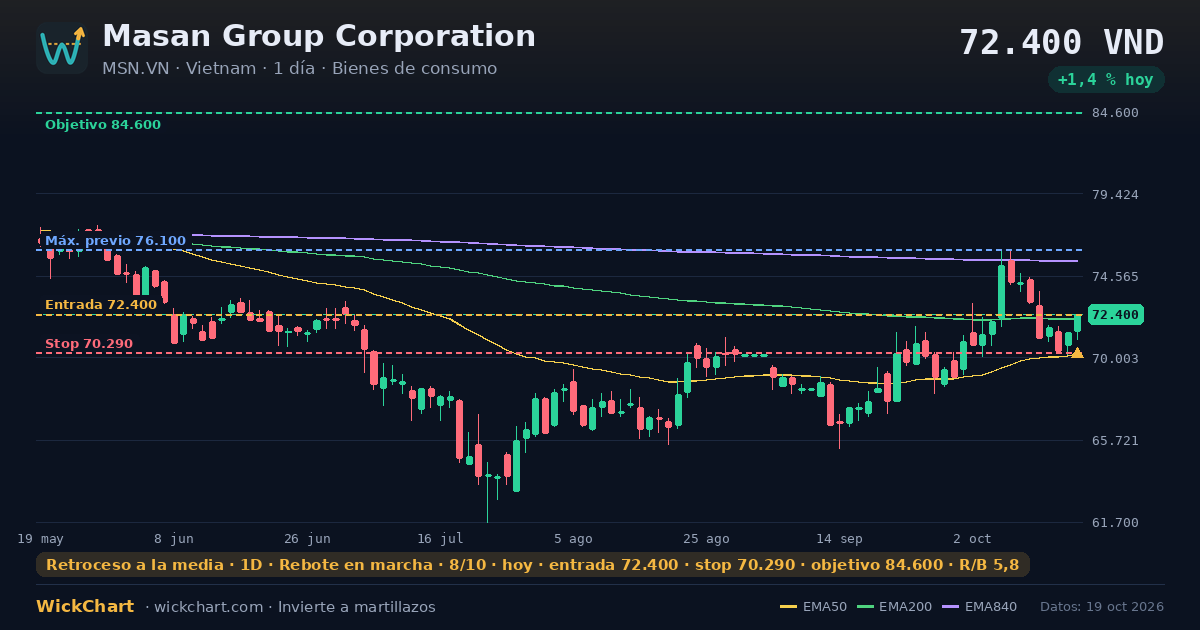
Task: Click the Retroceso a la media signal banner
Action: (532, 565)
